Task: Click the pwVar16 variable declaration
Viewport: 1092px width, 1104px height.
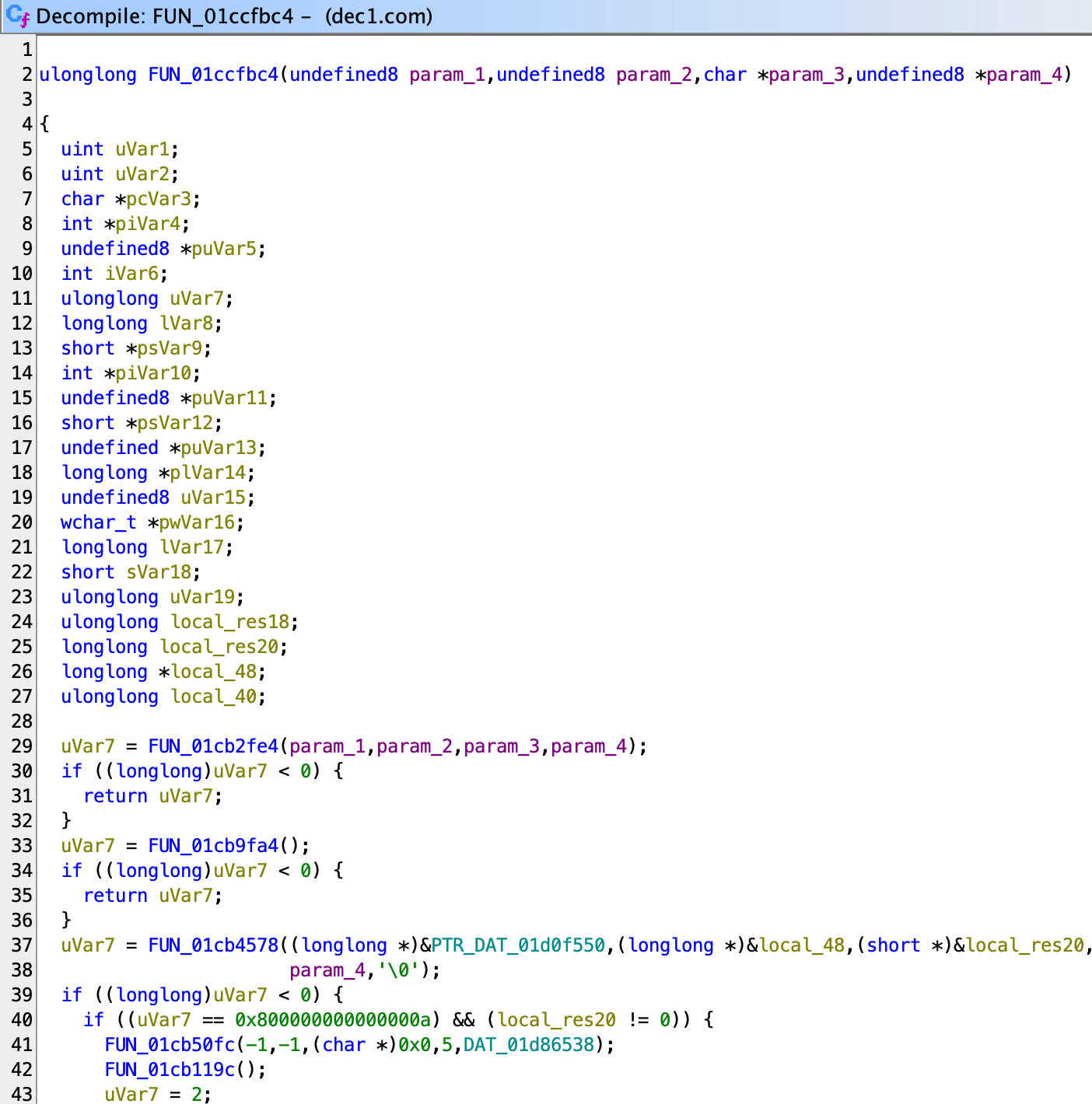Action: (198, 522)
